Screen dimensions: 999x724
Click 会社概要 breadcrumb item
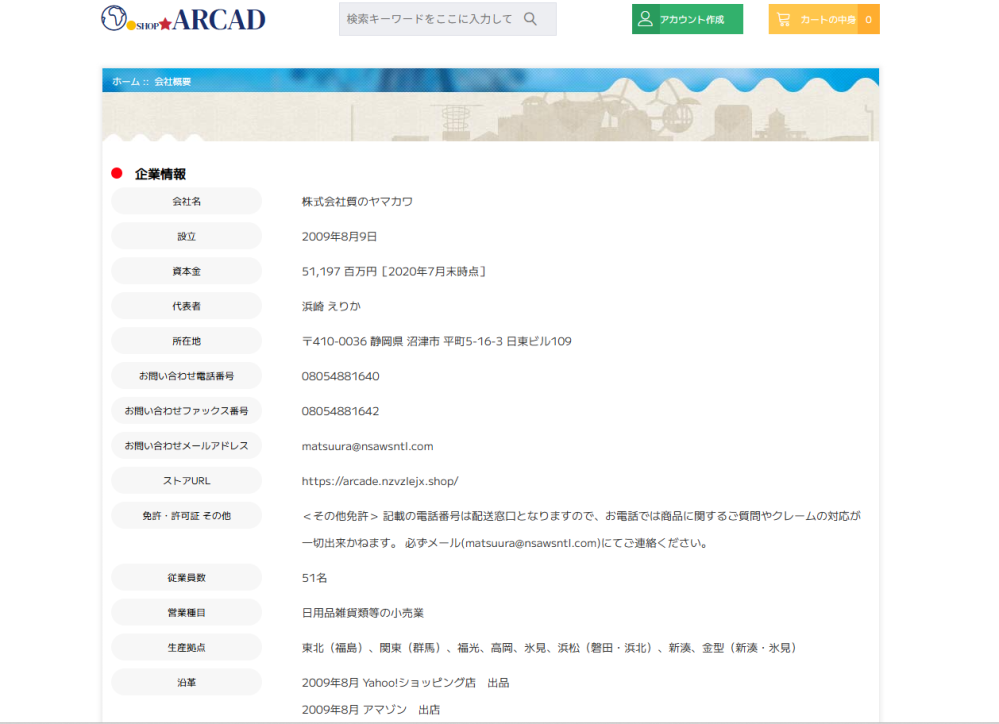point(173,82)
